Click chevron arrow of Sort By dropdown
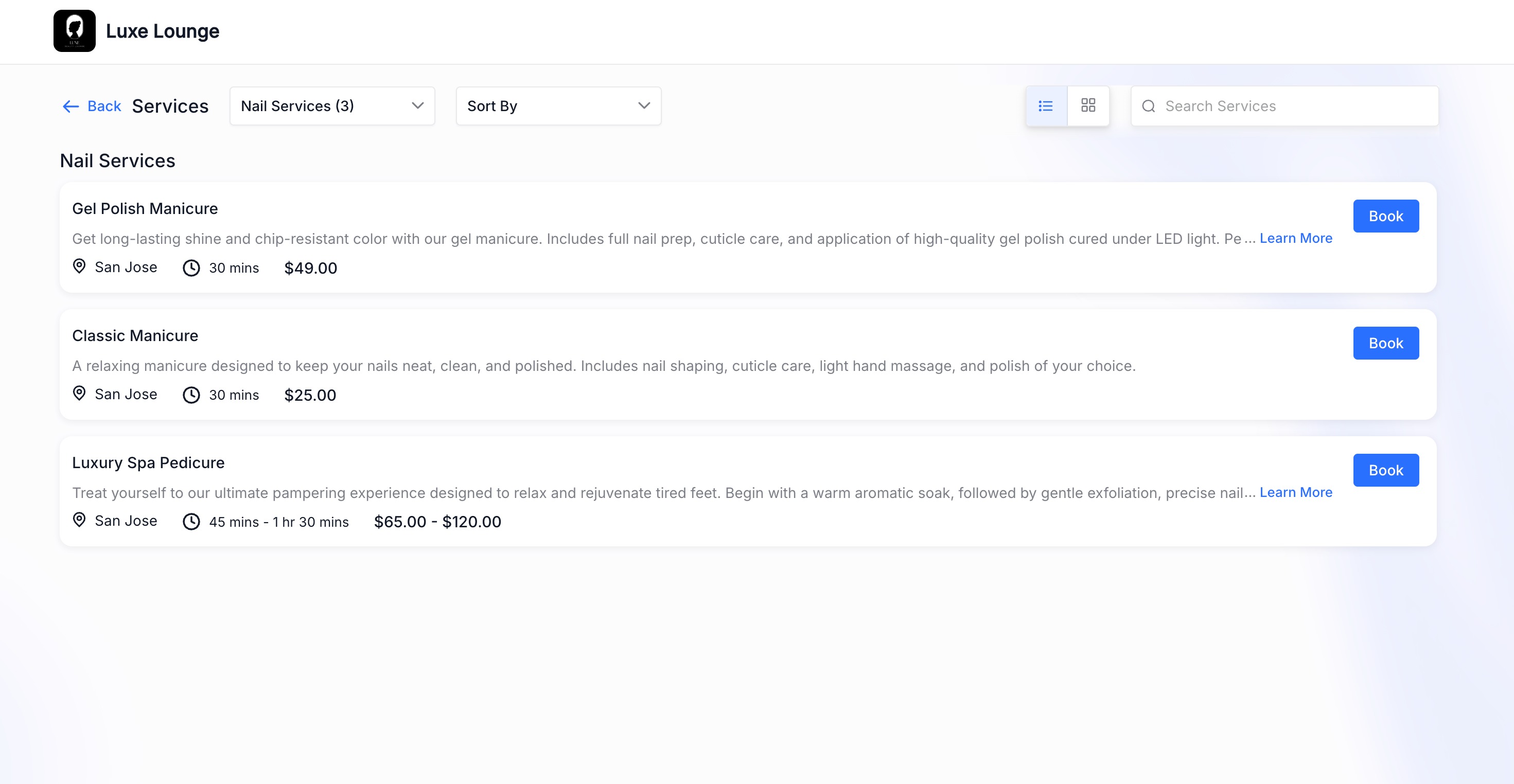 tap(644, 106)
